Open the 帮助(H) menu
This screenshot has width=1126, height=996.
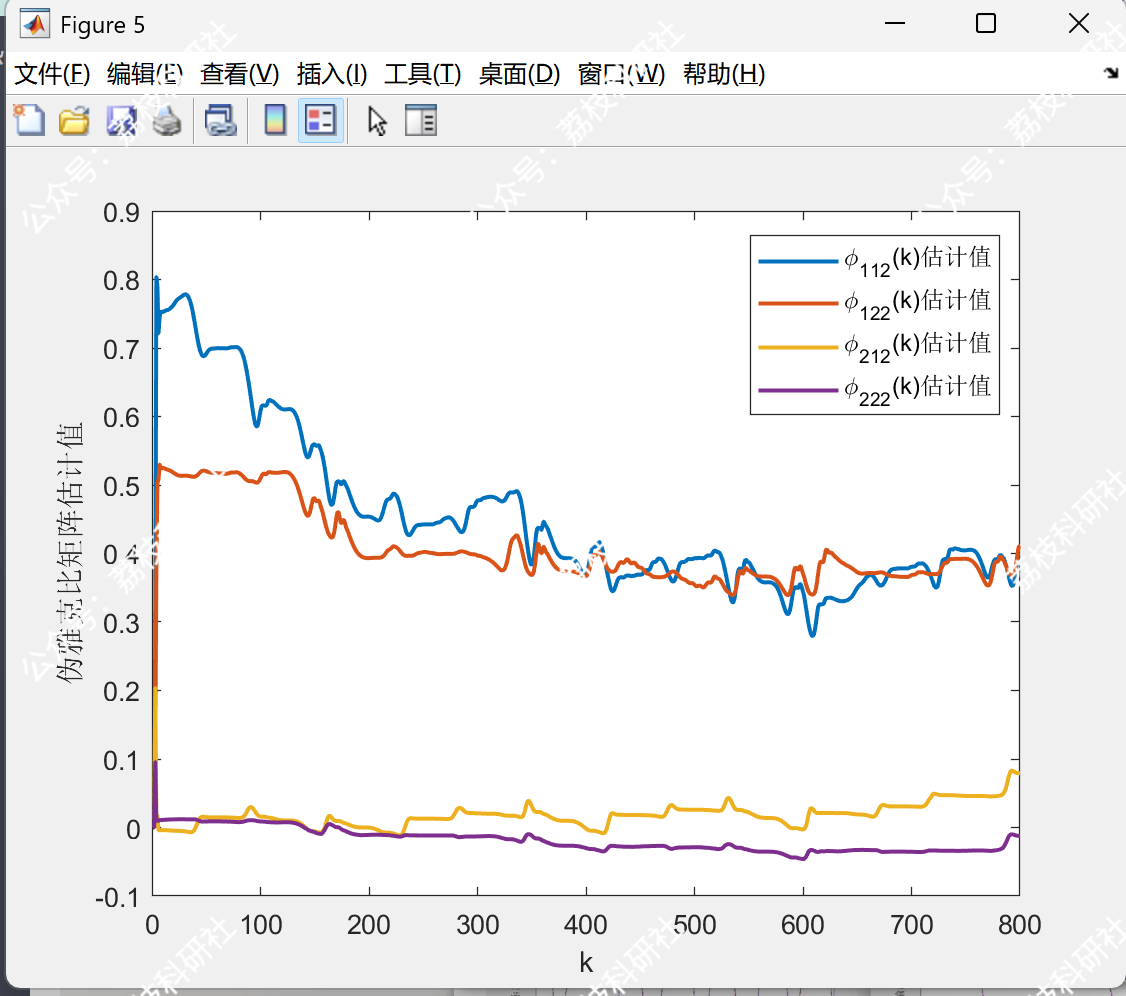click(x=724, y=74)
